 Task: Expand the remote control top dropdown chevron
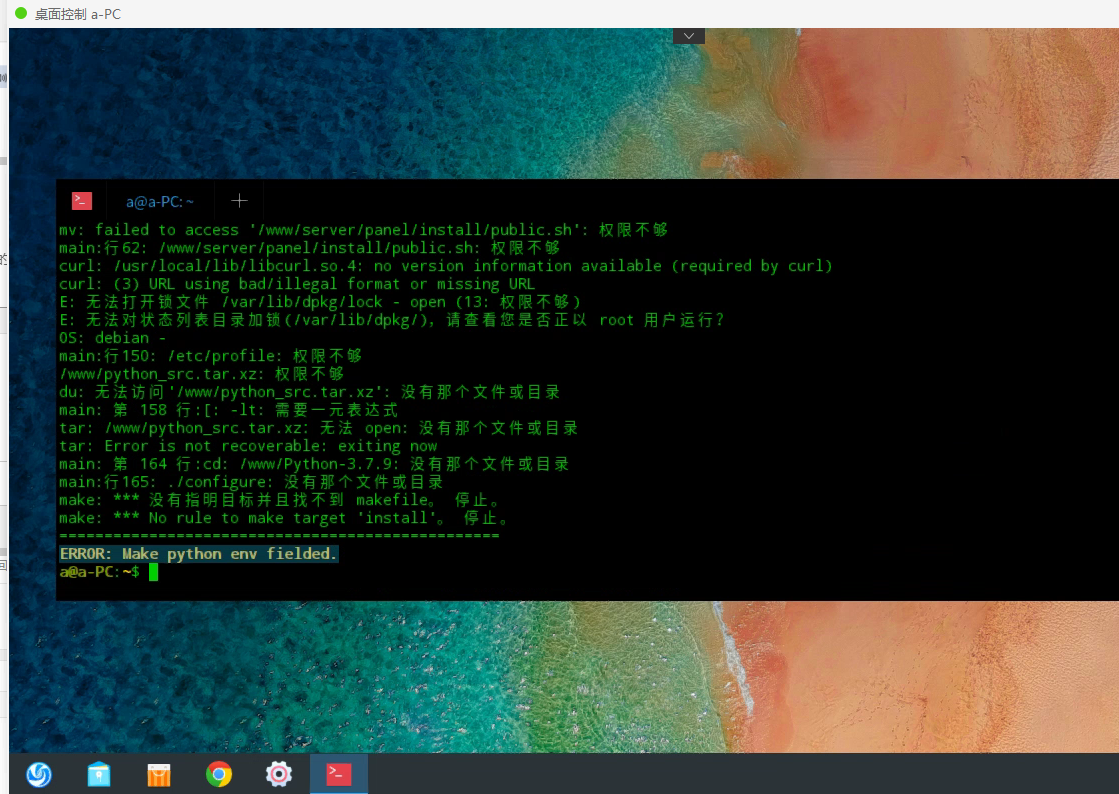pos(689,36)
